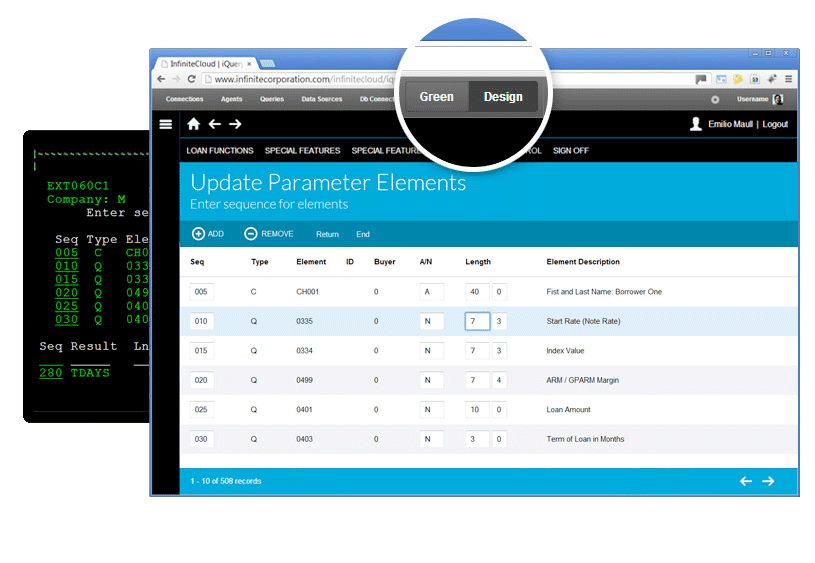Click the browser back arrow button
This screenshot has width=815, height=563.
161,79
